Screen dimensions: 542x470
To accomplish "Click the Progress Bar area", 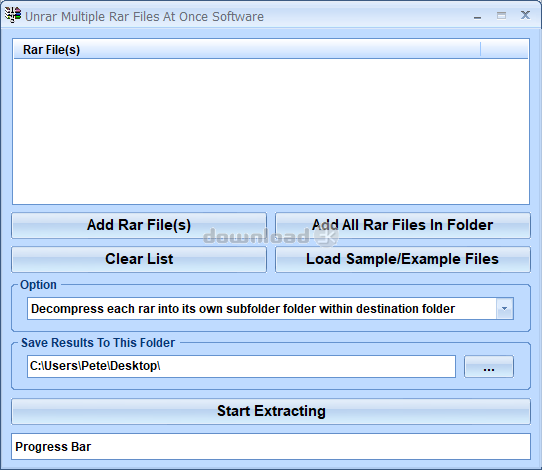I will click(271, 446).
